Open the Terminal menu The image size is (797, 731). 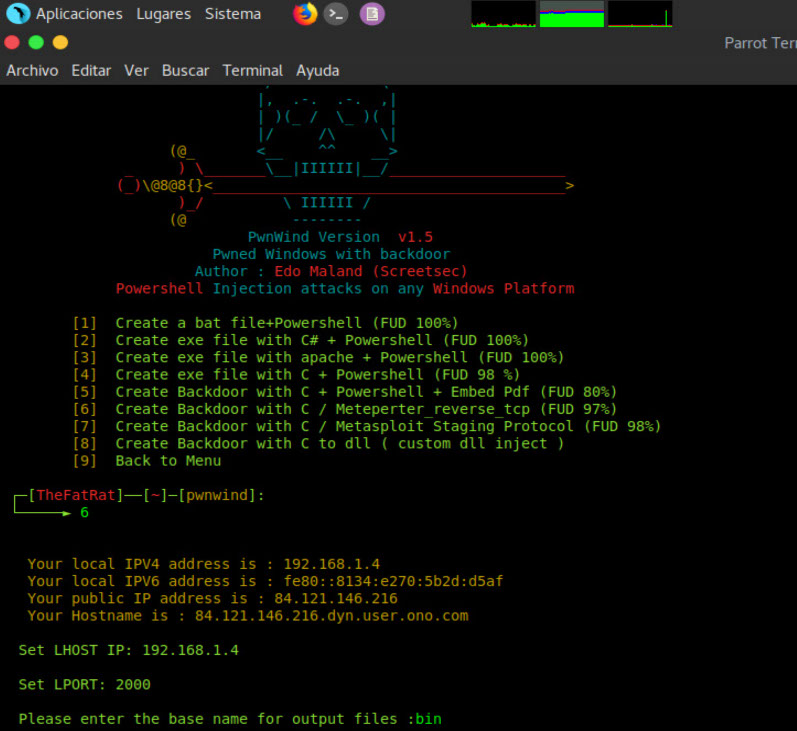(x=252, y=71)
